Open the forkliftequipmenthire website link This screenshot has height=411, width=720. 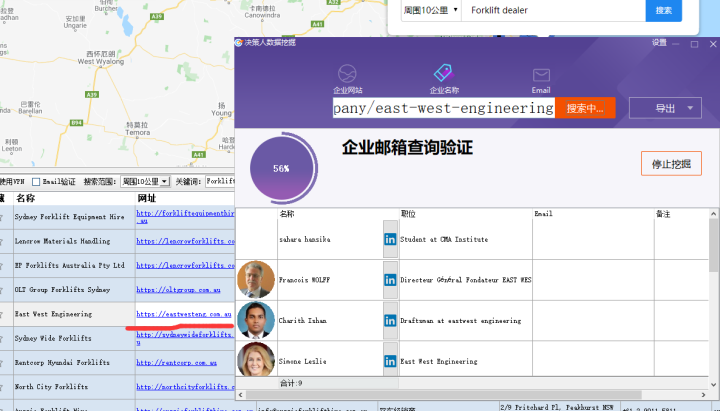click(x=185, y=217)
